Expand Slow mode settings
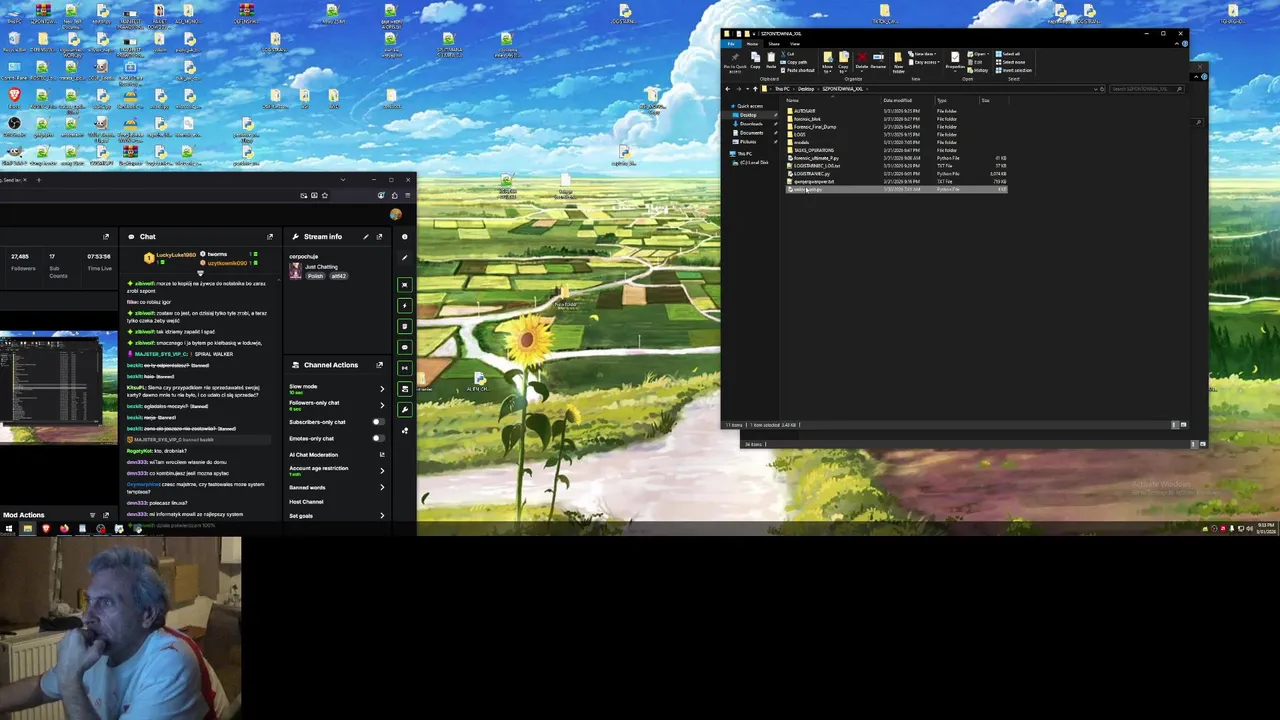The image size is (1280, 720). pyautogui.click(x=382, y=389)
